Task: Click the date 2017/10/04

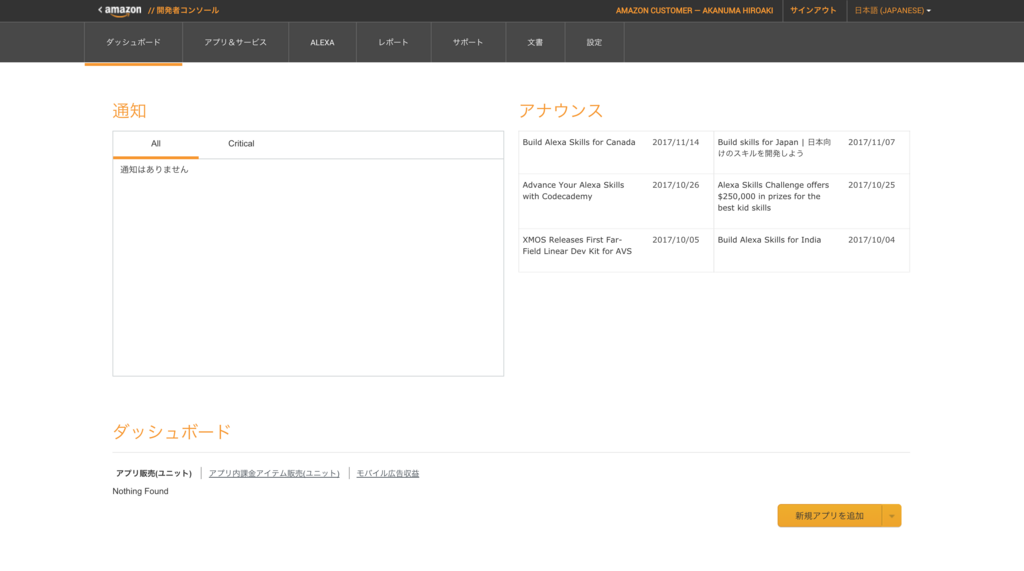Action: click(871, 240)
